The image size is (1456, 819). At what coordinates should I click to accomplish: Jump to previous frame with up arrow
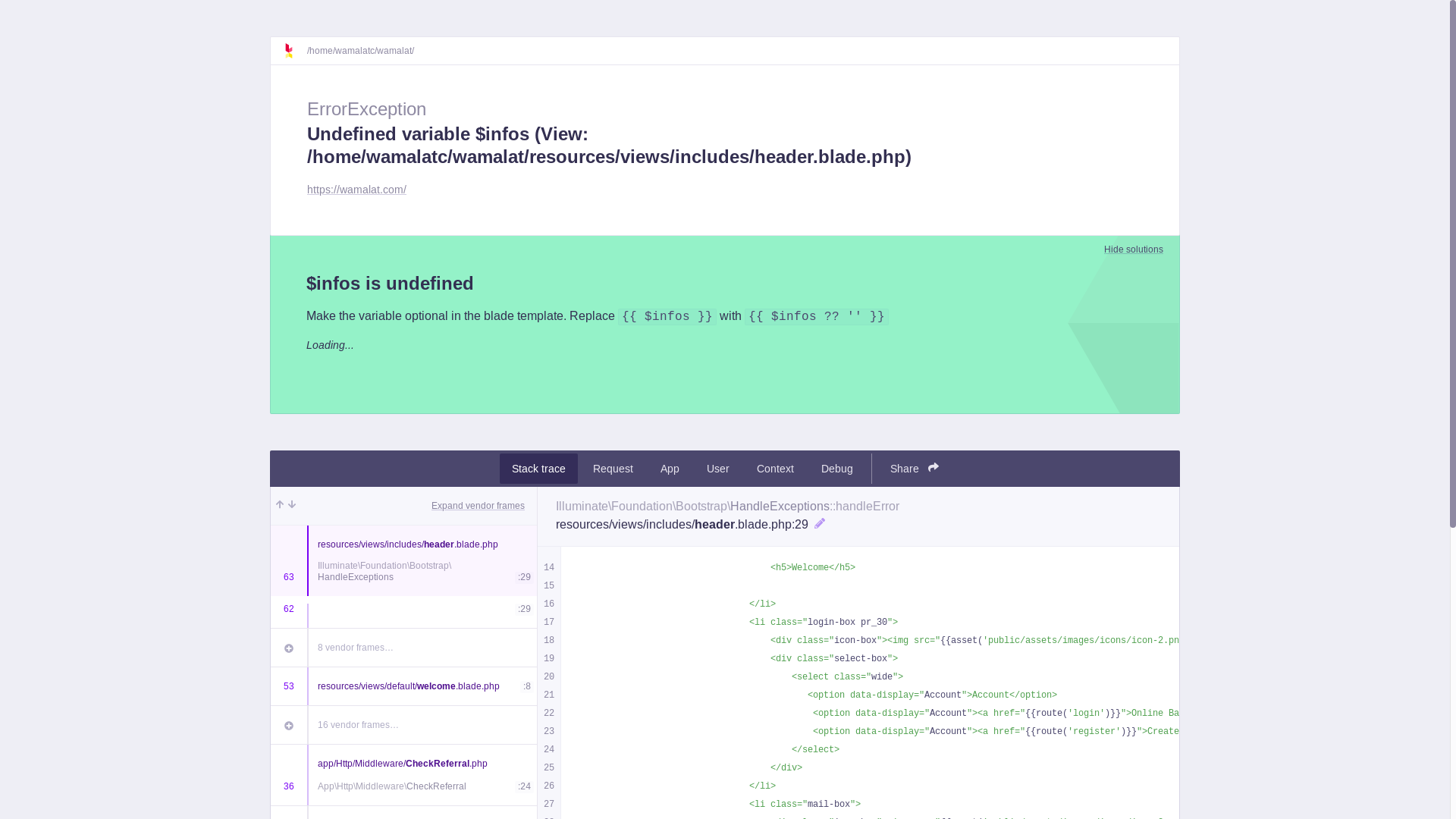280,505
